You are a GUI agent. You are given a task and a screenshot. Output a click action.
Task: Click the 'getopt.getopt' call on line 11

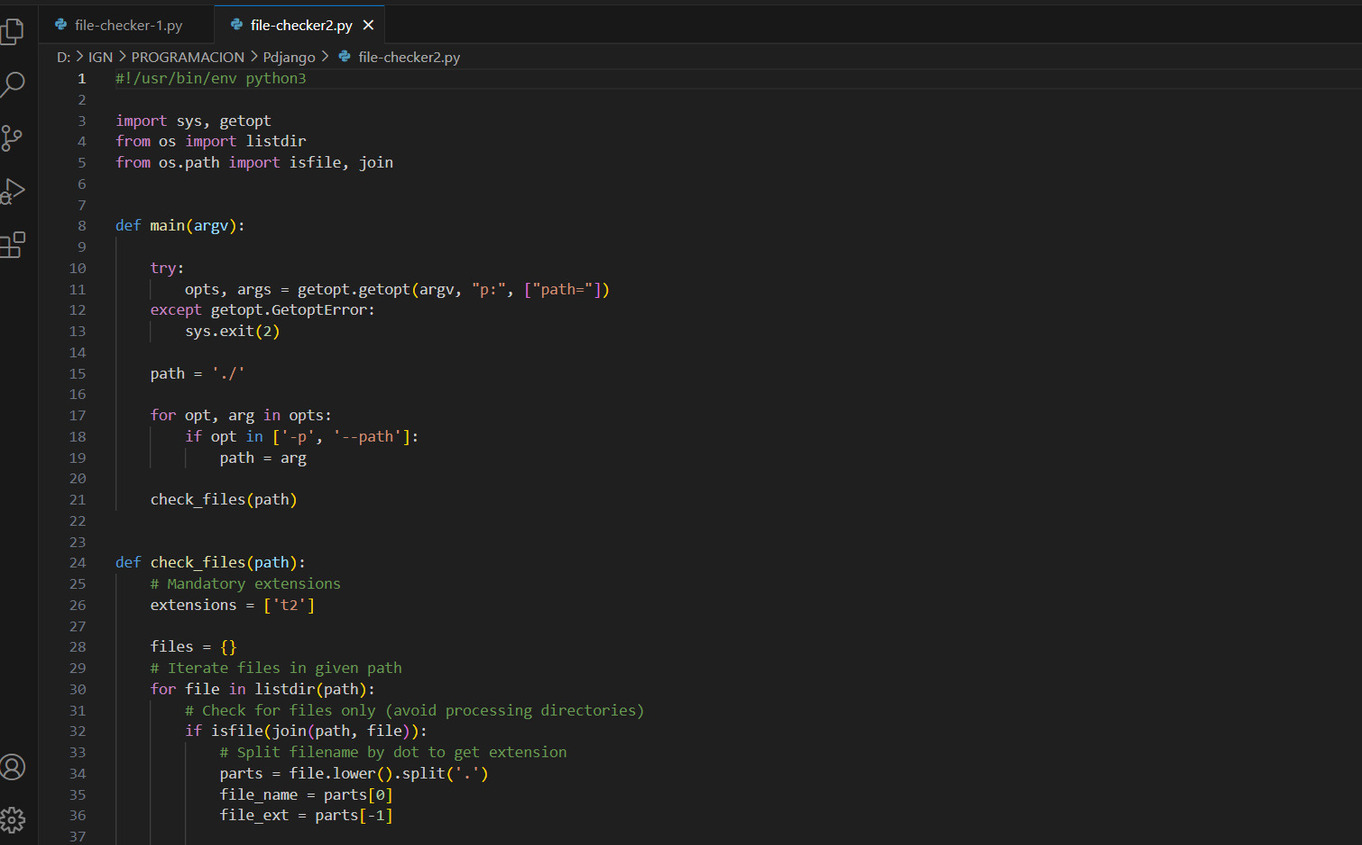click(354, 289)
